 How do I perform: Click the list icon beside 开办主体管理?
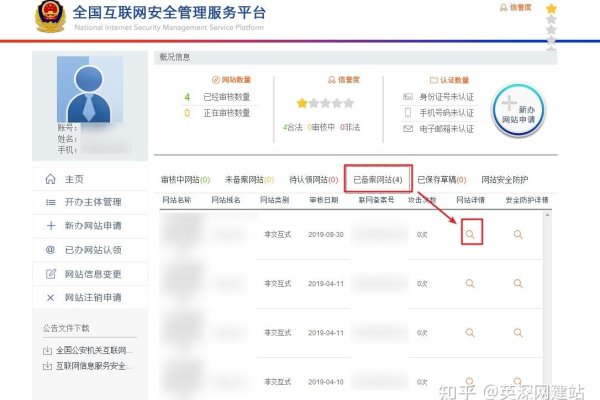51,202
